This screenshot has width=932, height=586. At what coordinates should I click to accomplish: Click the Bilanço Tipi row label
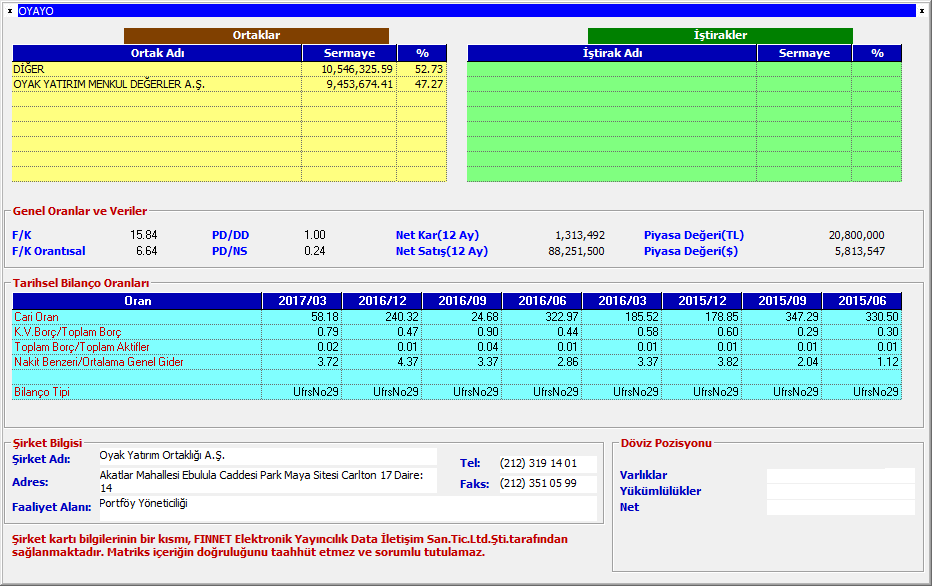(42, 392)
